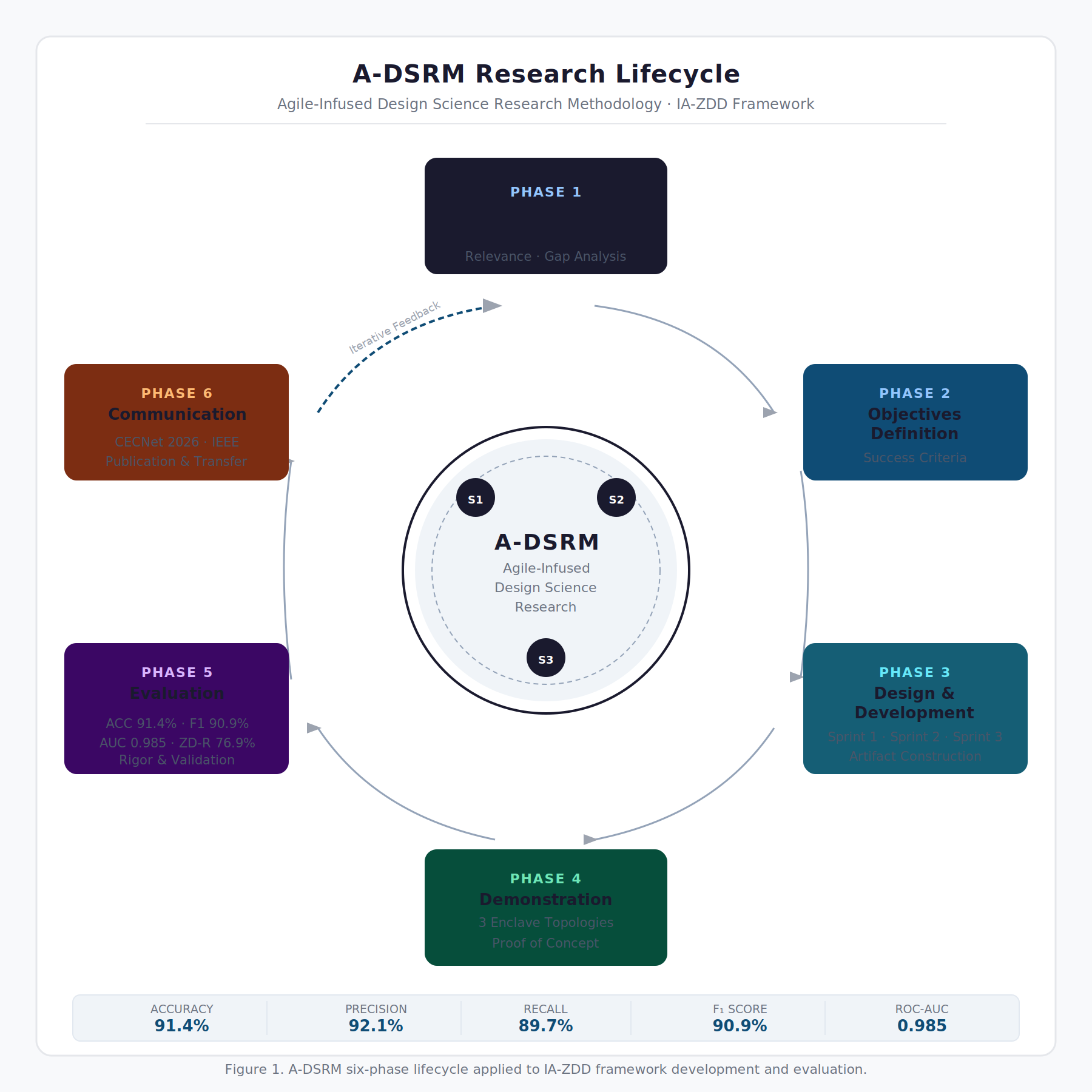Click the central A-DSRM heading
1092x1092 pixels.
[547, 542]
